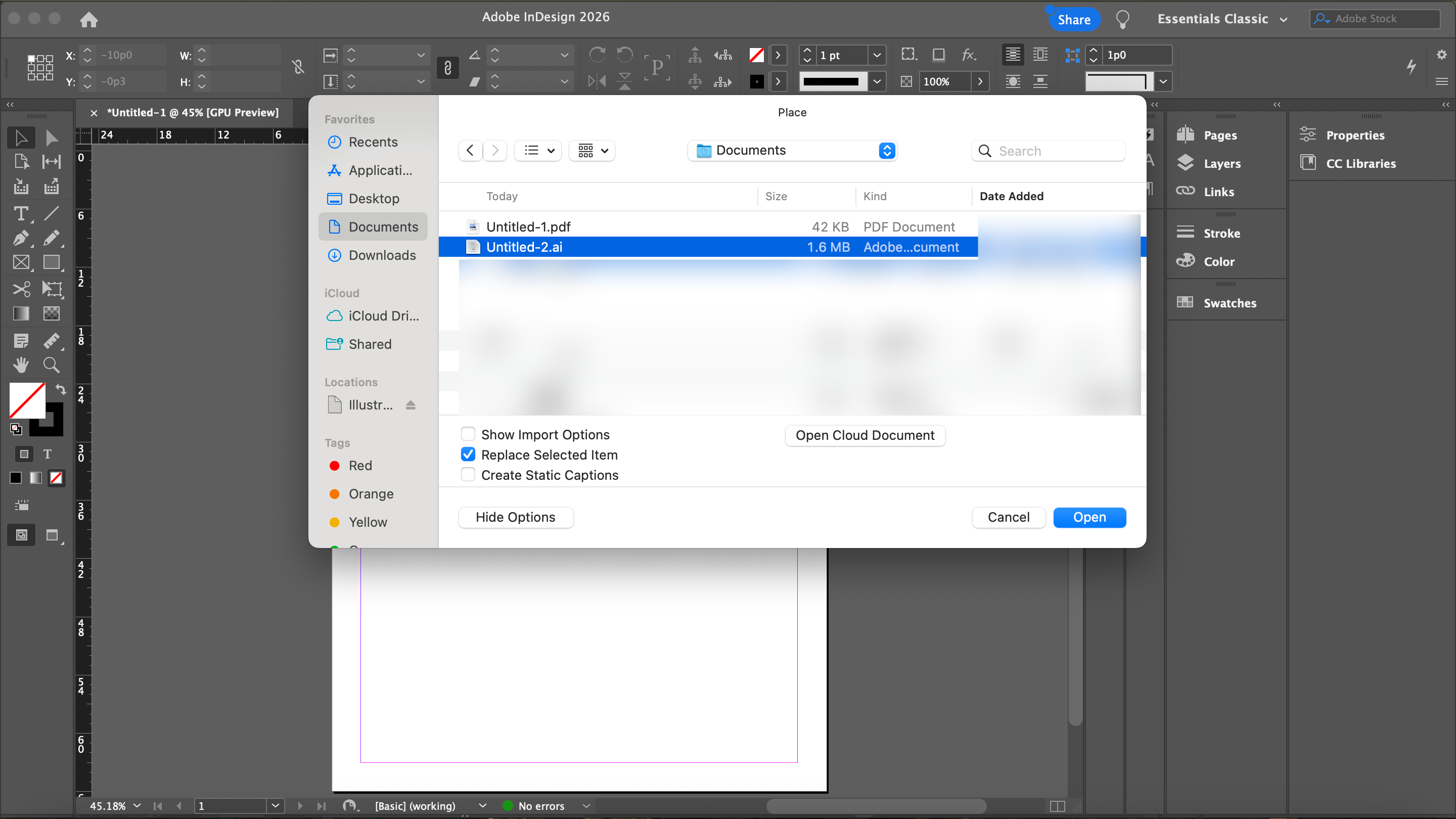This screenshot has height=819, width=1456.
Task: Open the Documents folder location dropdown
Action: point(791,150)
